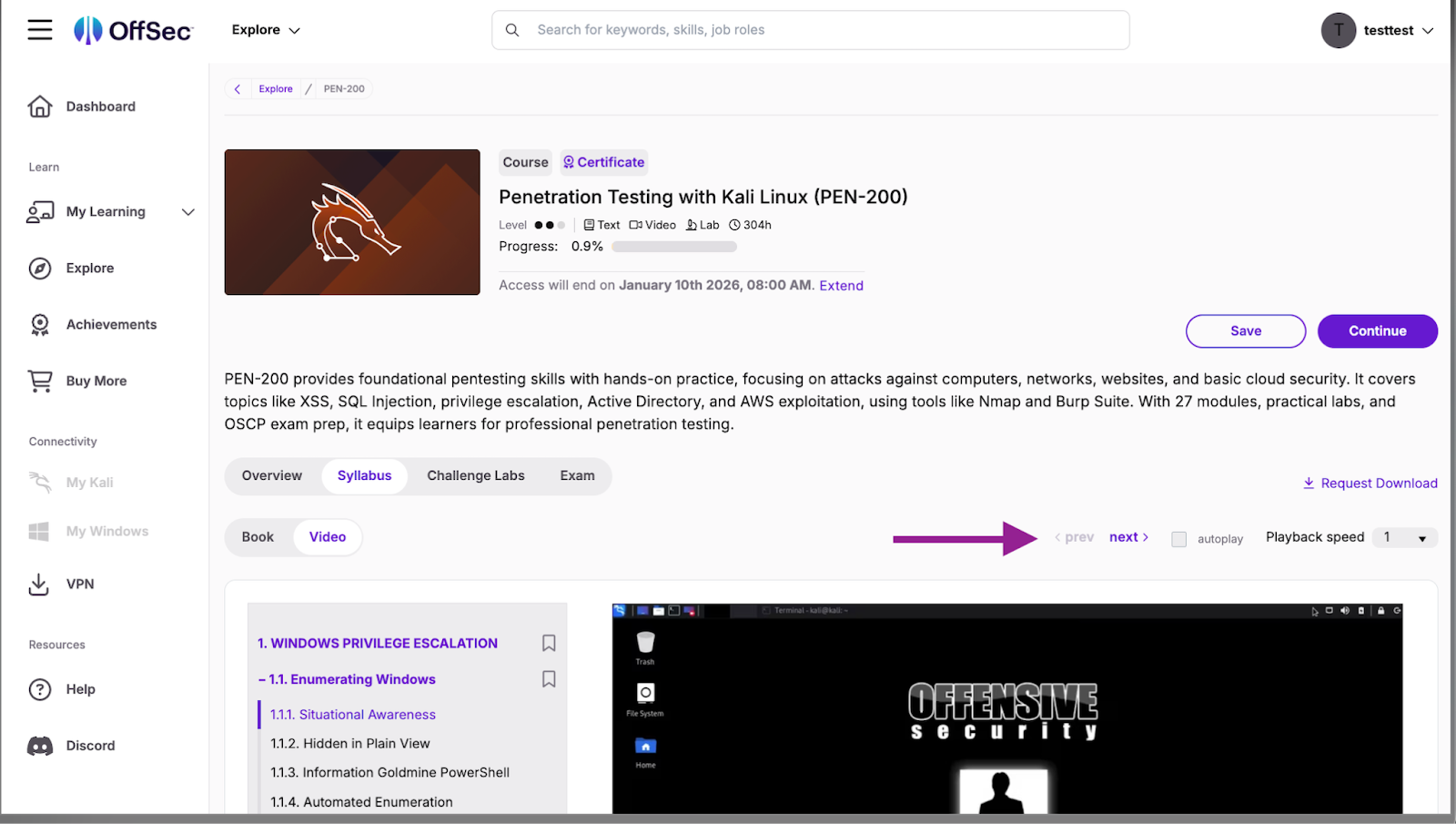Viewport: 1456px width, 824px height.
Task: Click the OffSec logo
Action: [x=133, y=30]
